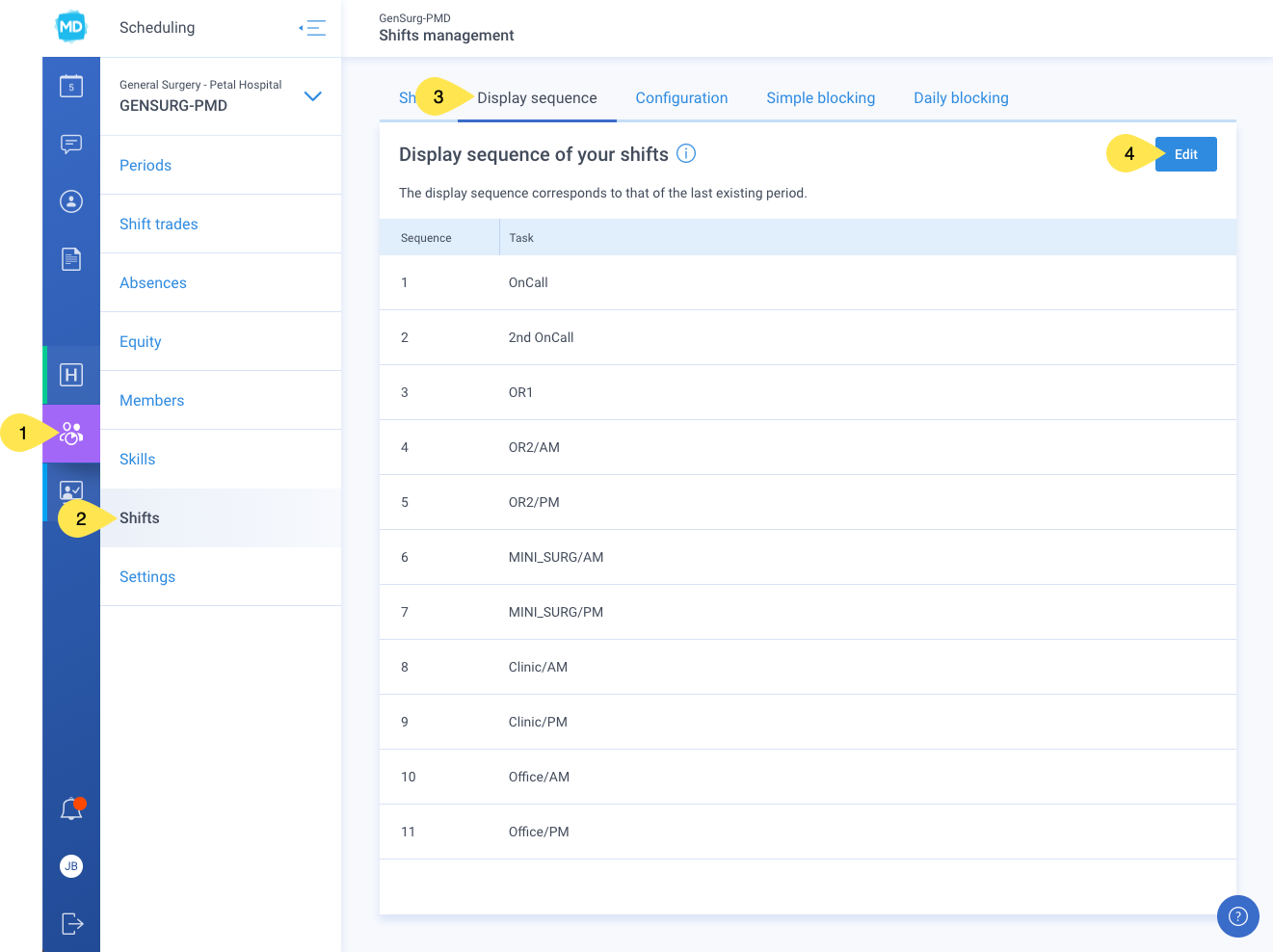Click the info icon next to heading

point(686,153)
